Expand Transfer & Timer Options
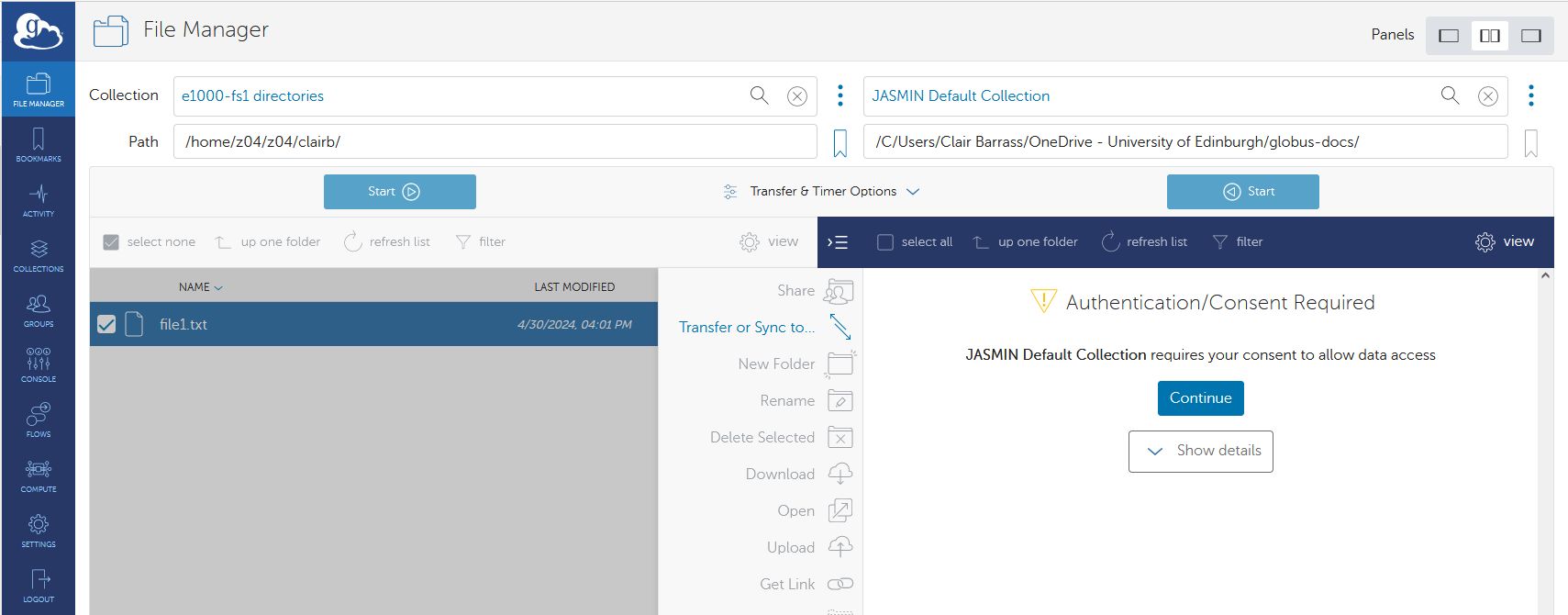This screenshot has height=615, width=1568. coord(821,192)
